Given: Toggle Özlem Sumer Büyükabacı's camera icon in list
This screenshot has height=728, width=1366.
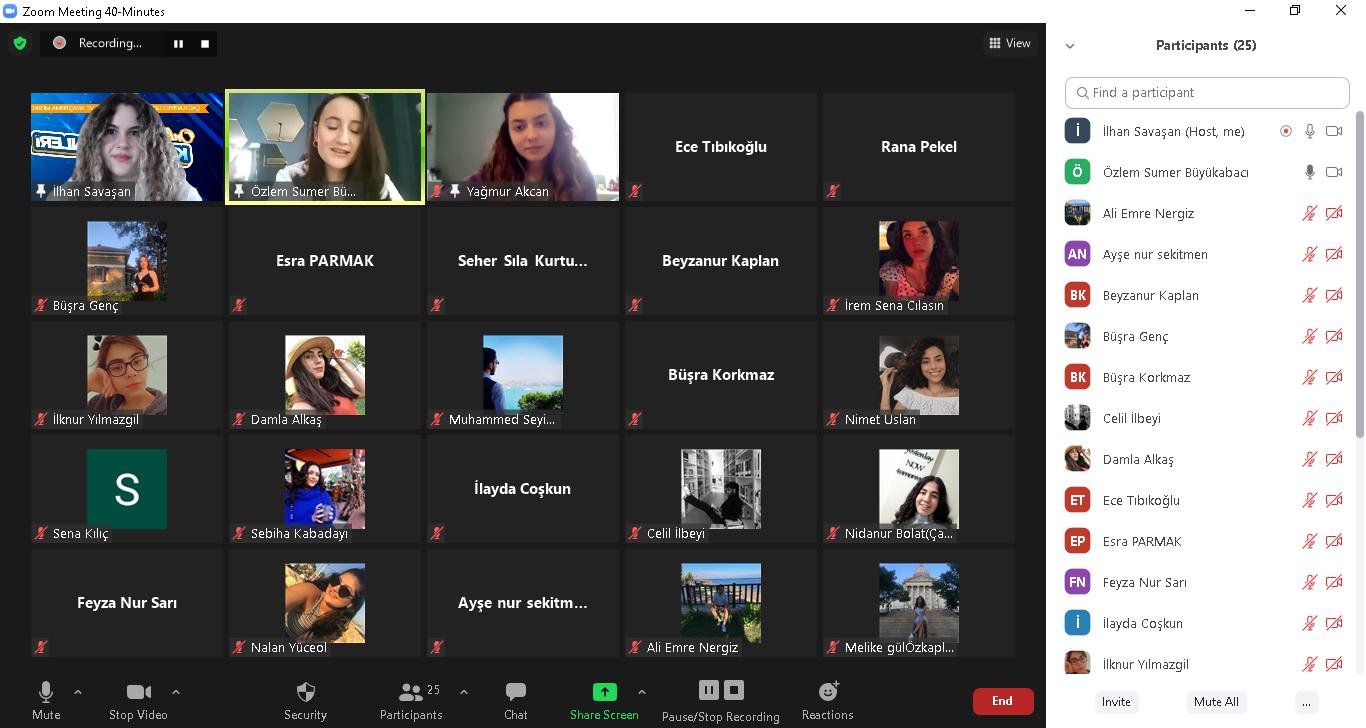Looking at the screenshot, I should click(1334, 172).
